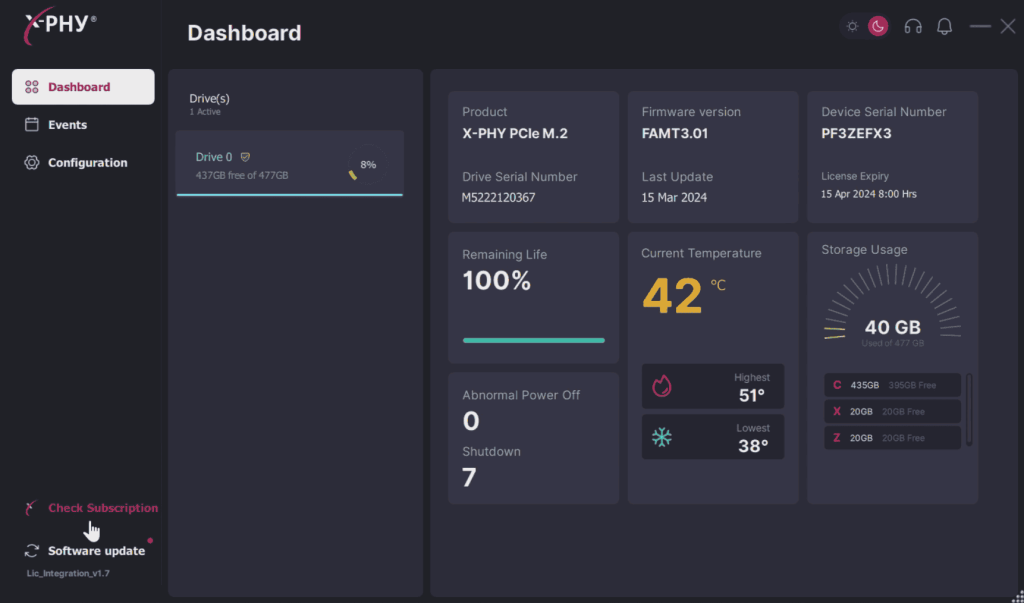Click the Software update refresh icon
This screenshot has width=1024, height=603.
click(x=32, y=551)
